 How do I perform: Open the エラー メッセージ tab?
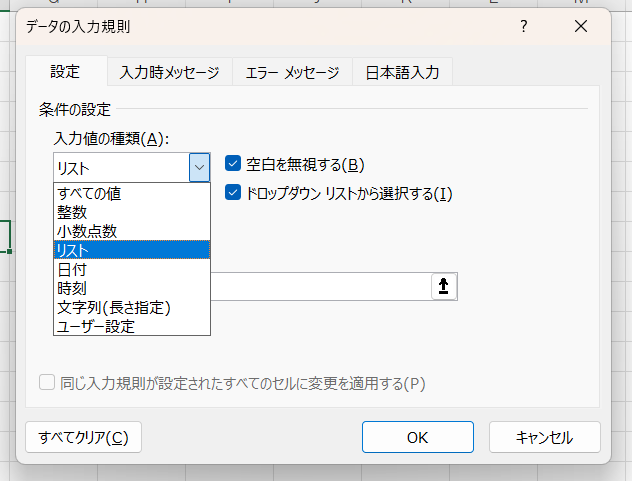pos(292,72)
